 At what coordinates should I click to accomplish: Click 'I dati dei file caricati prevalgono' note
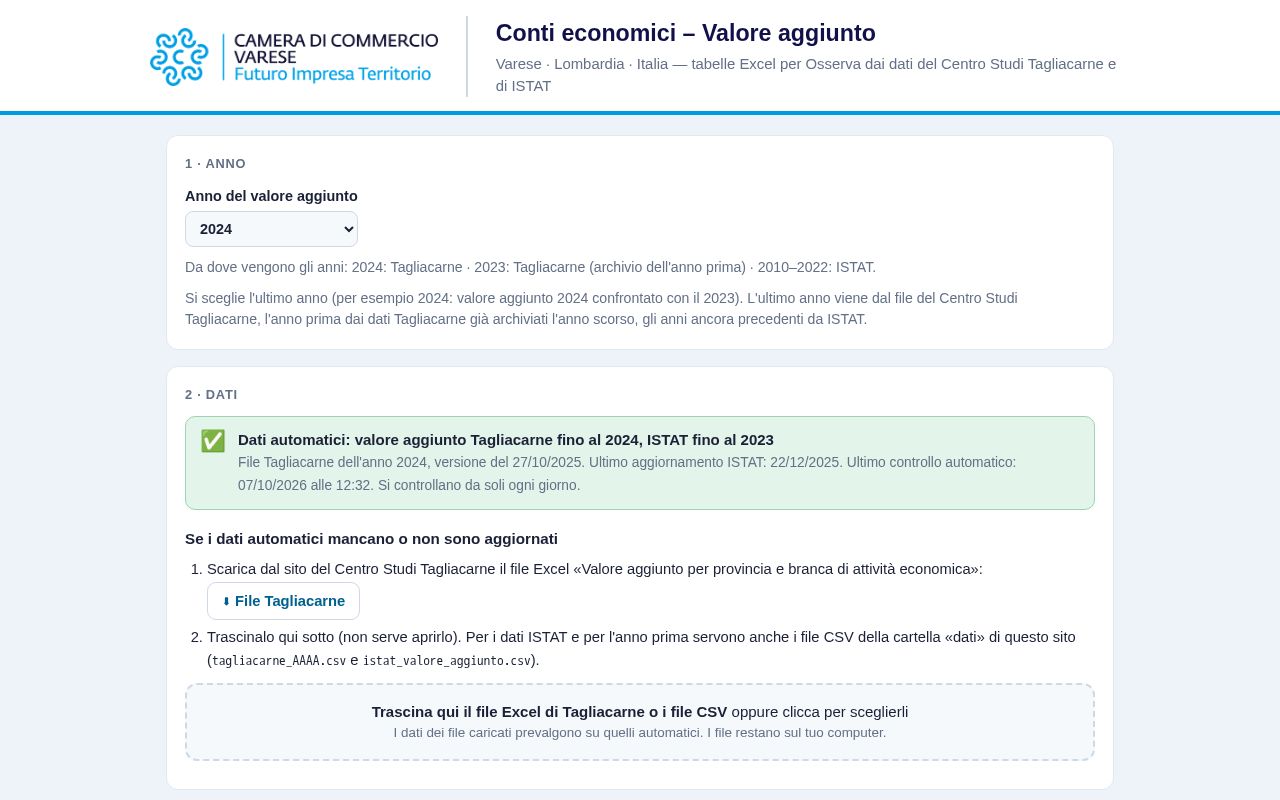point(640,733)
